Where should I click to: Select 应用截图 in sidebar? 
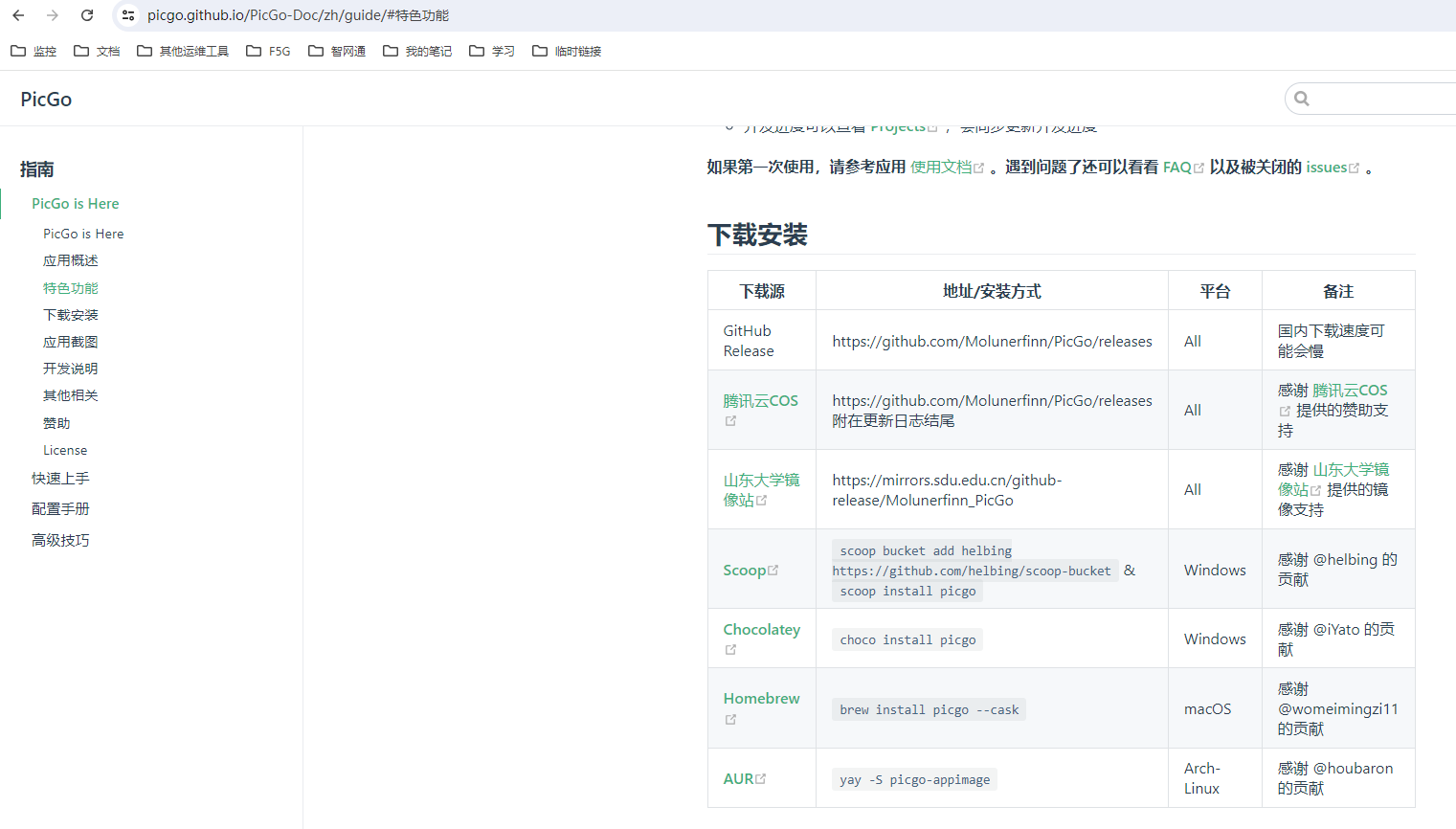click(x=71, y=342)
